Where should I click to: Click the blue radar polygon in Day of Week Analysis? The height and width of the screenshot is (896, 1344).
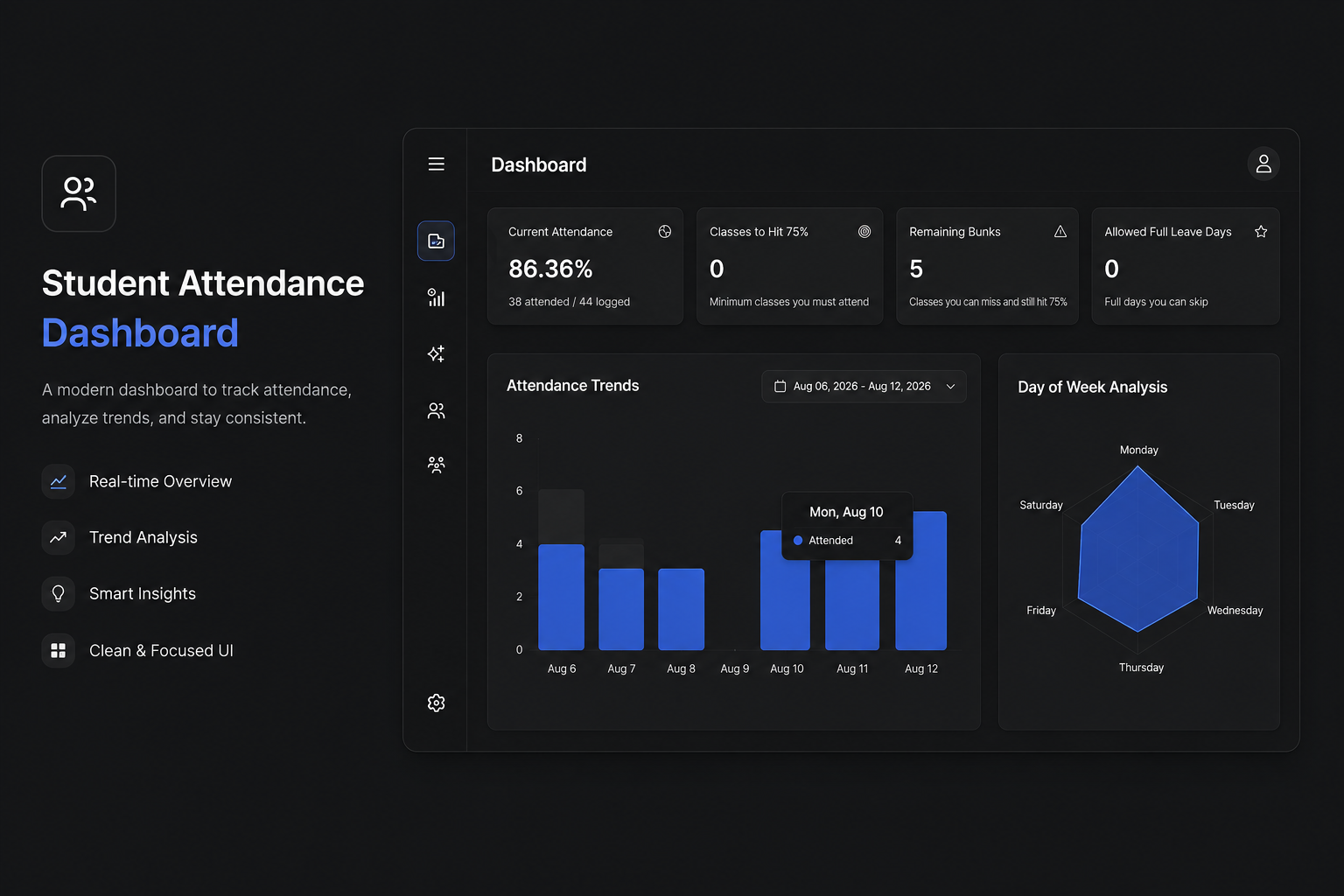coord(1138,549)
